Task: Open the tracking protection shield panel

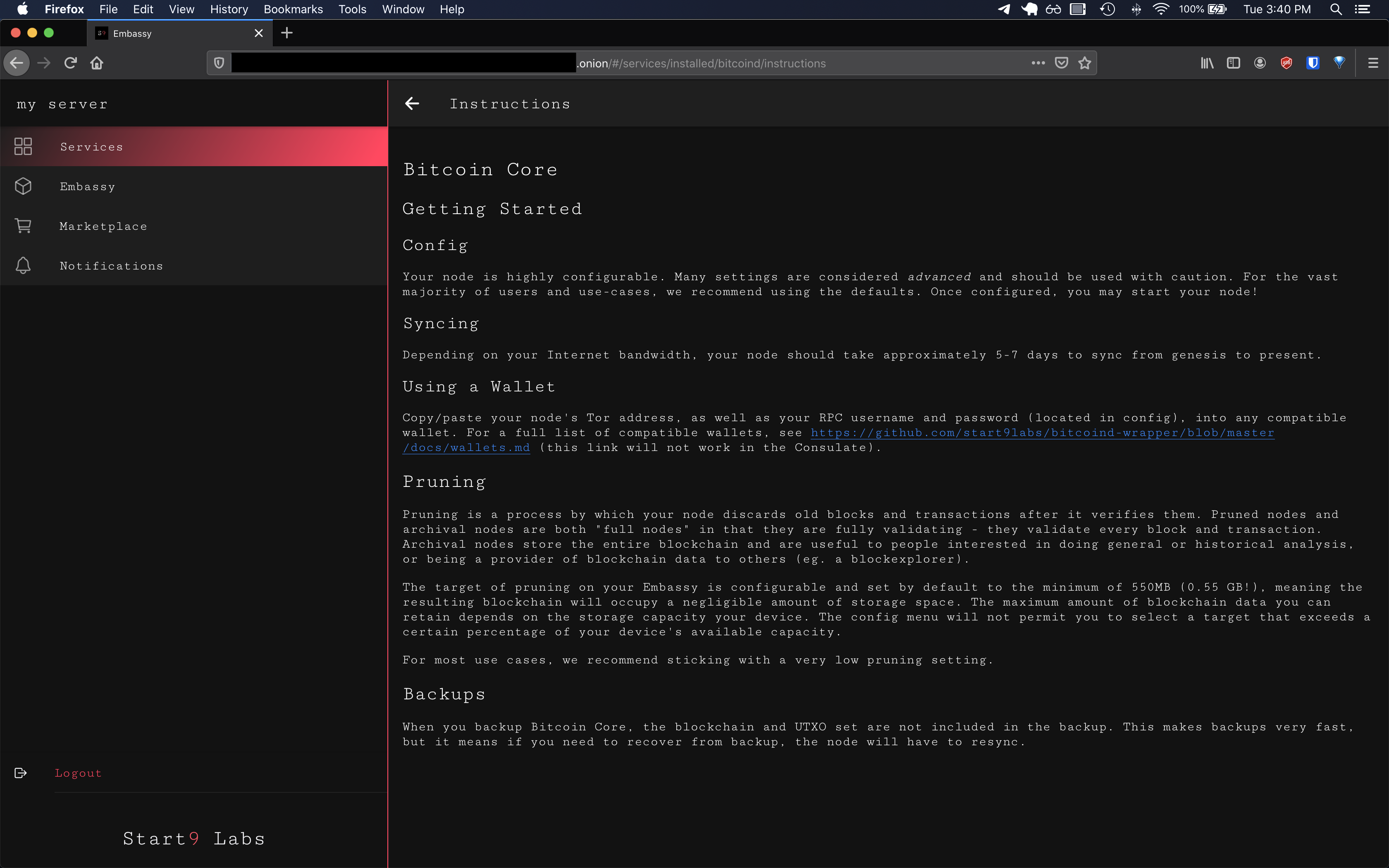Action: pos(219,63)
